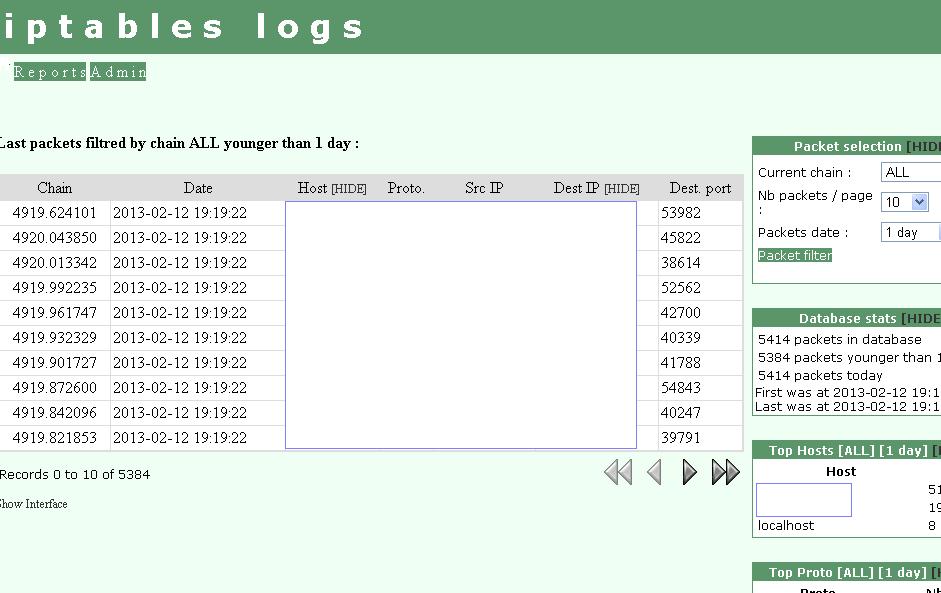Image resolution: width=941 pixels, height=593 pixels.
Task: Click the Date column header
Action: click(197, 188)
